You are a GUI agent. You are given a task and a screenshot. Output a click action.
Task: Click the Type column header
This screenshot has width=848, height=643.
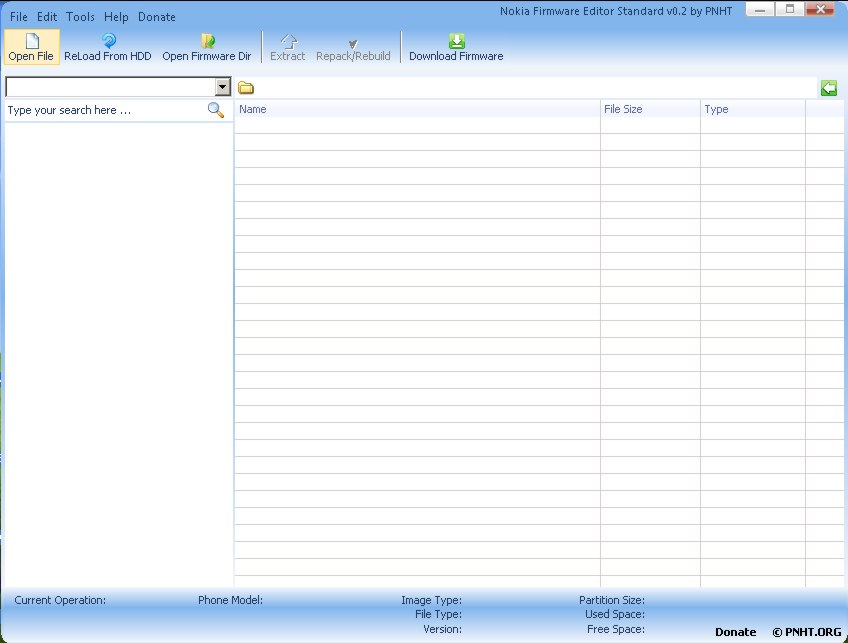(x=753, y=109)
